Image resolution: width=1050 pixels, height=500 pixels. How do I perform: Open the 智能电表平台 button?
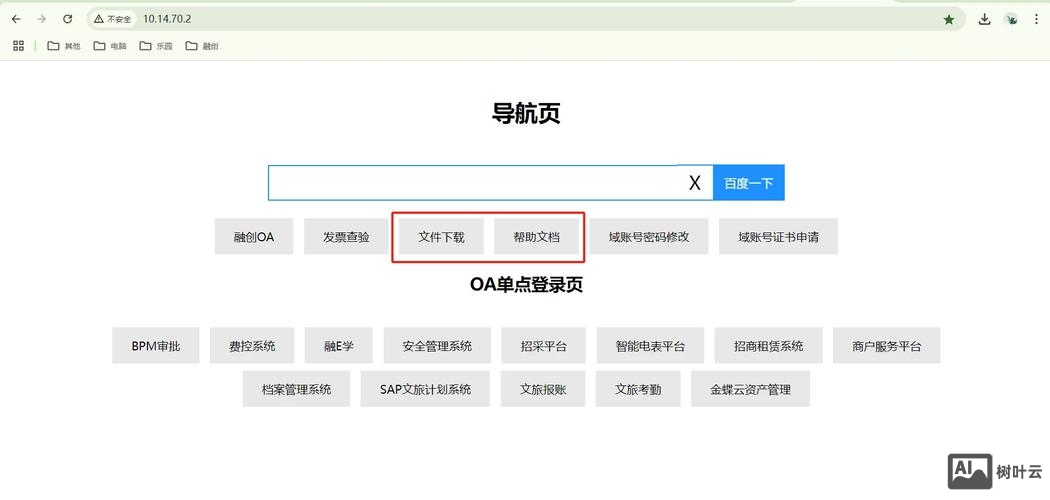click(650, 345)
